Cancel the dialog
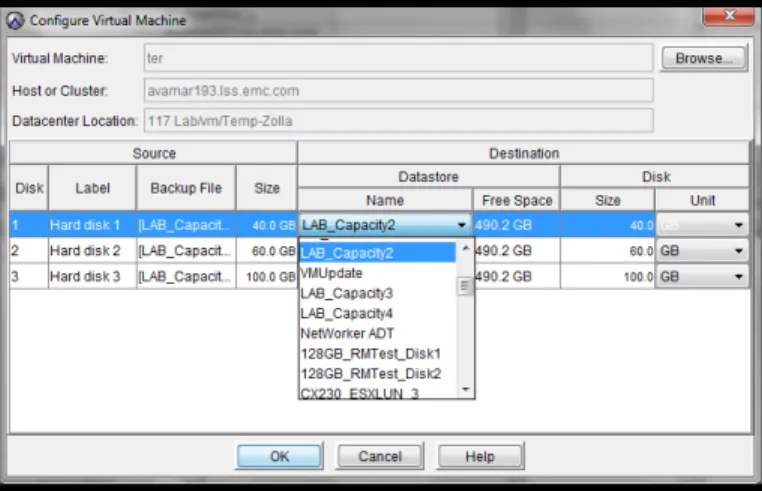This screenshot has height=491, width=762. tap(380, 456)
